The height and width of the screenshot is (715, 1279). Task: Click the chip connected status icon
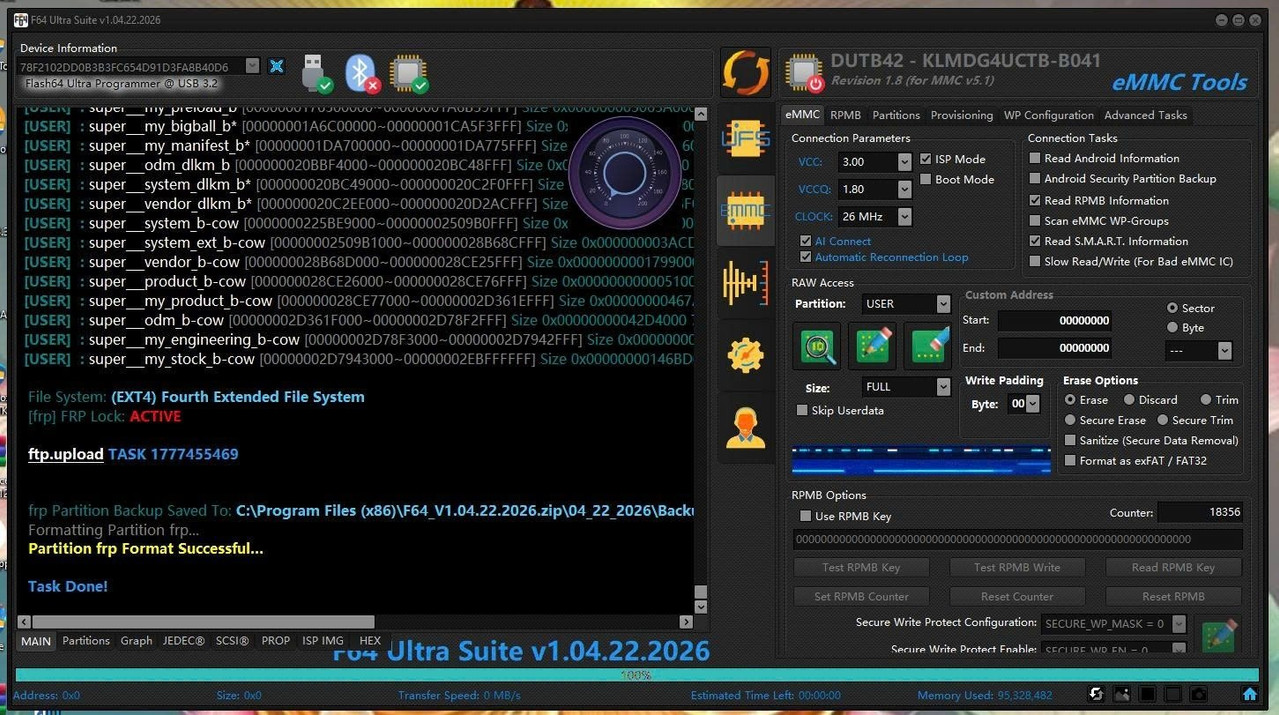point(409,73)
